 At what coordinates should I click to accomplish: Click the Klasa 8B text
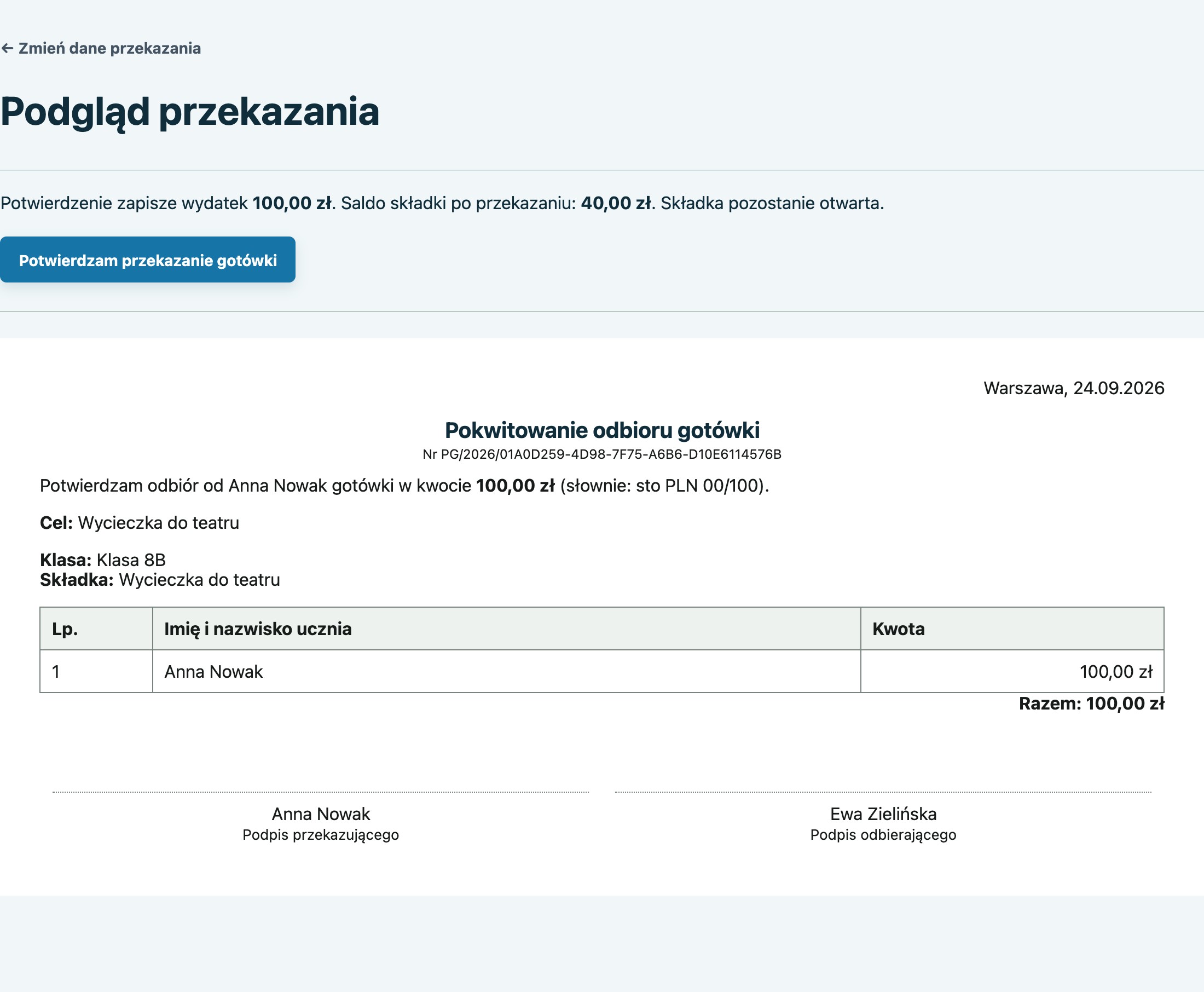(x=131, y=560)
